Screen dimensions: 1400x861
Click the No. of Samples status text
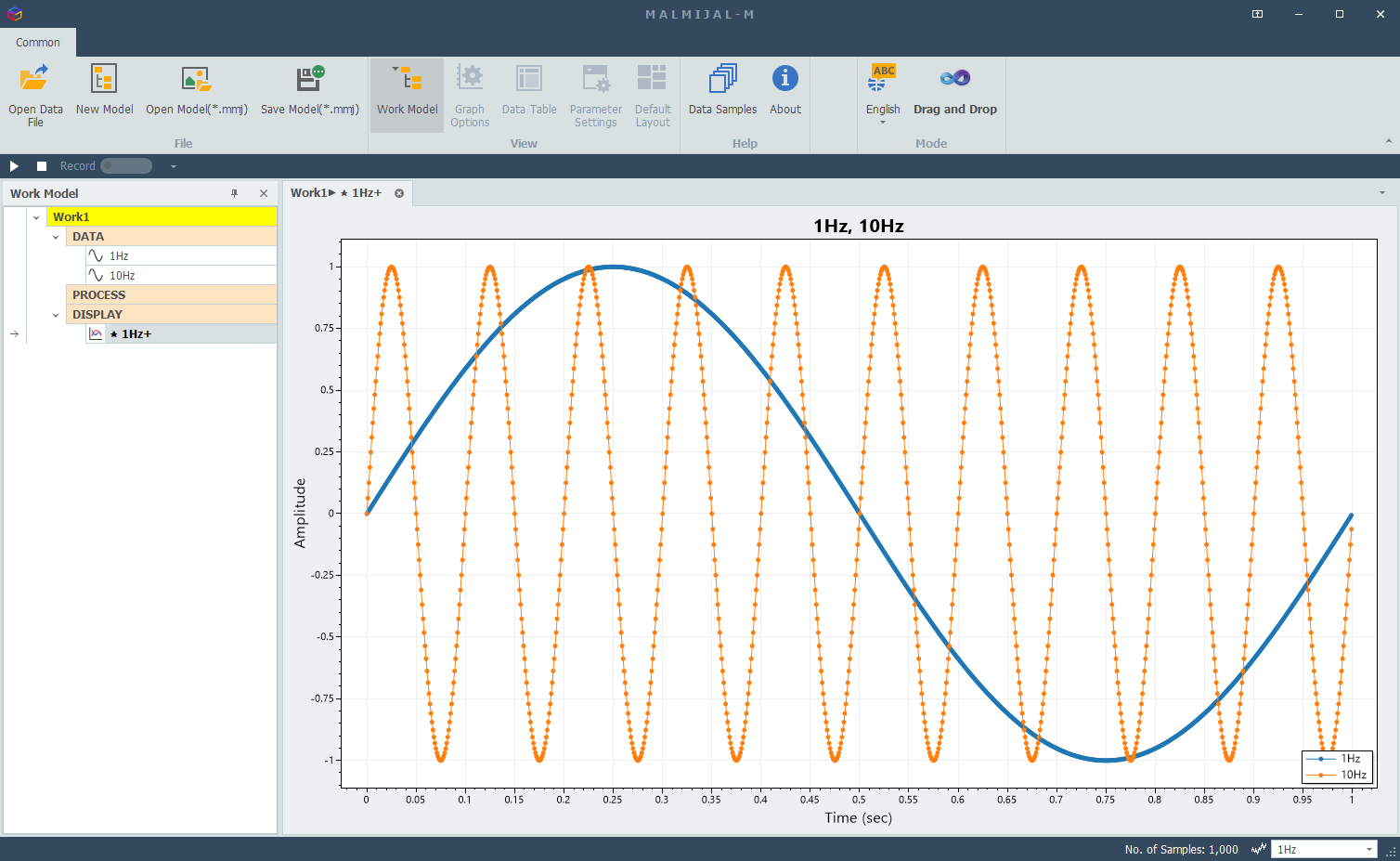[1182, 849]
